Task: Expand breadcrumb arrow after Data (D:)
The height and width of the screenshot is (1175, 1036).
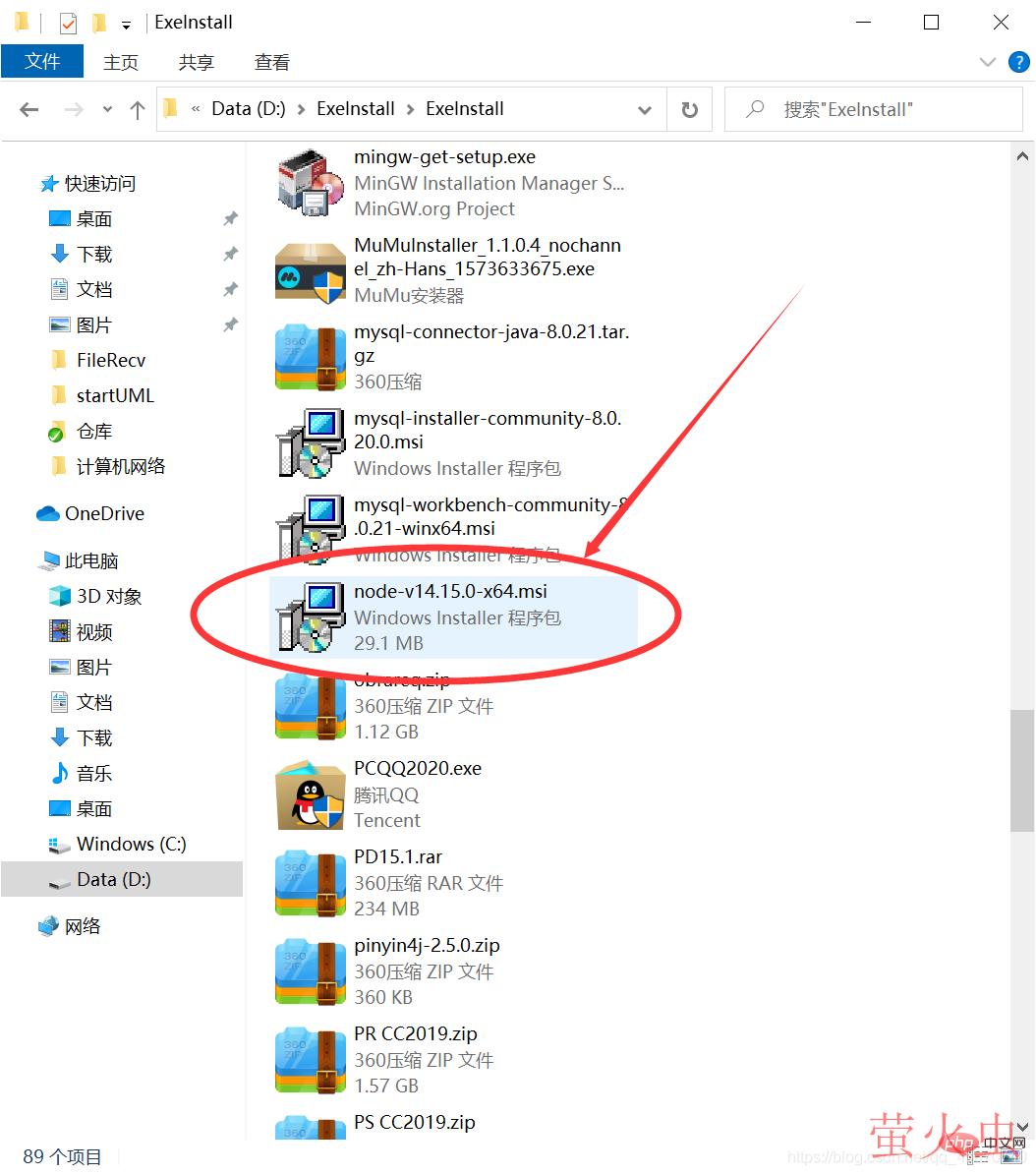Action: [301, 110]
